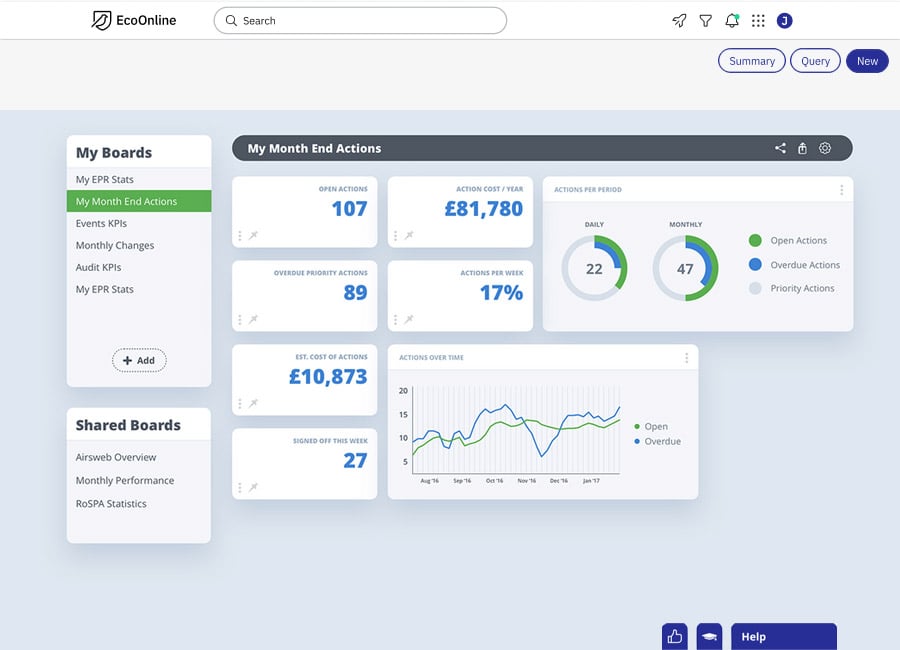Click the EcoOnline logo
This screenshot has height=650, width=900.
134,21
